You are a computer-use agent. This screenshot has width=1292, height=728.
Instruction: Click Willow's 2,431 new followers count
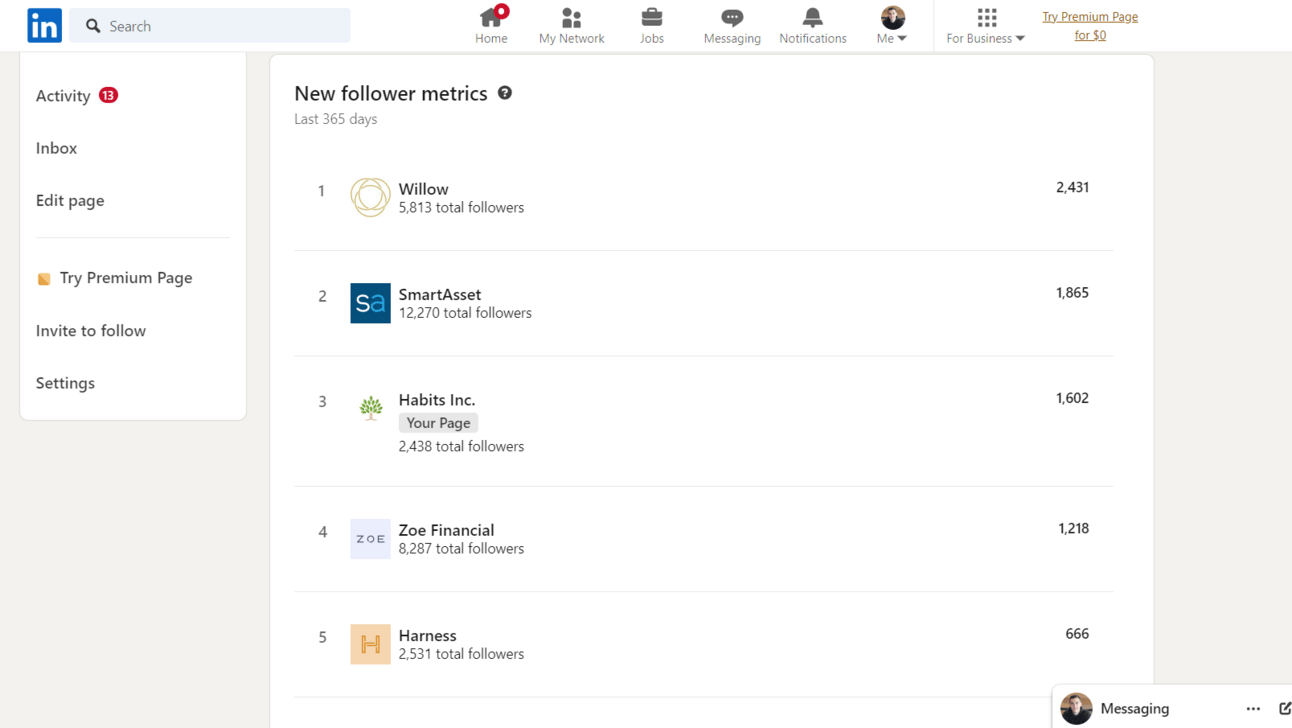point(1072,187)
